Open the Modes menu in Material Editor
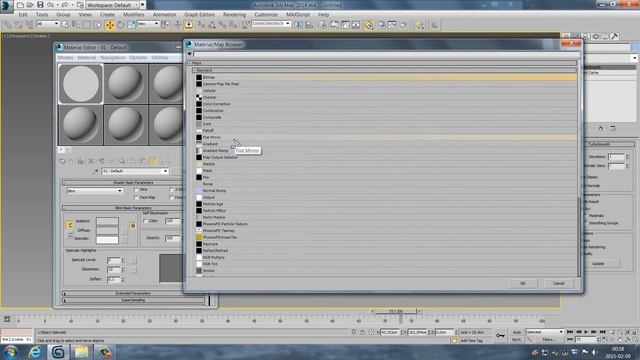Screen dimensions: 640x360 pyautogui.click(x=65, y=58)
